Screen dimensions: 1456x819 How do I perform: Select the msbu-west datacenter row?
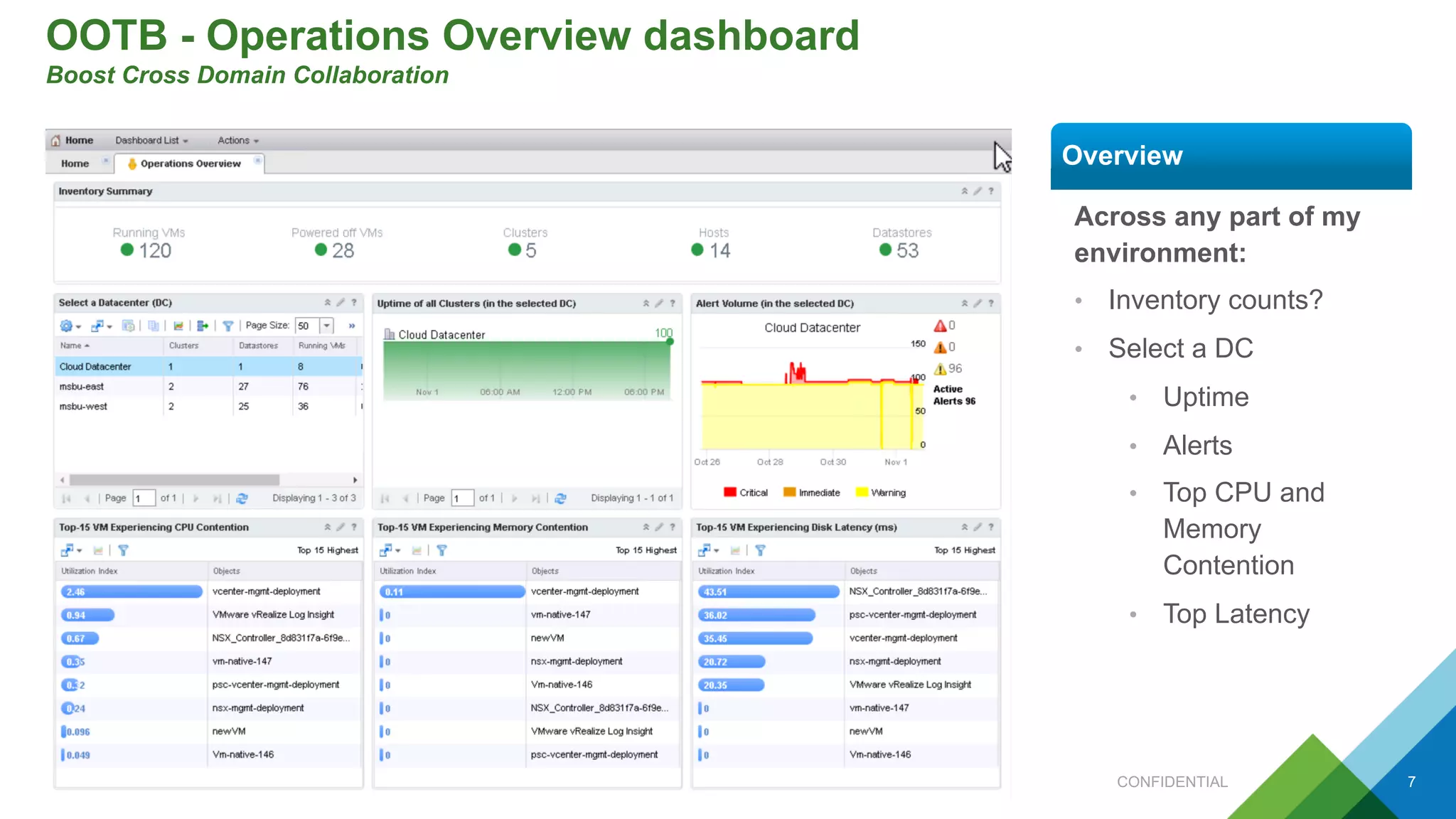(208, 407)
